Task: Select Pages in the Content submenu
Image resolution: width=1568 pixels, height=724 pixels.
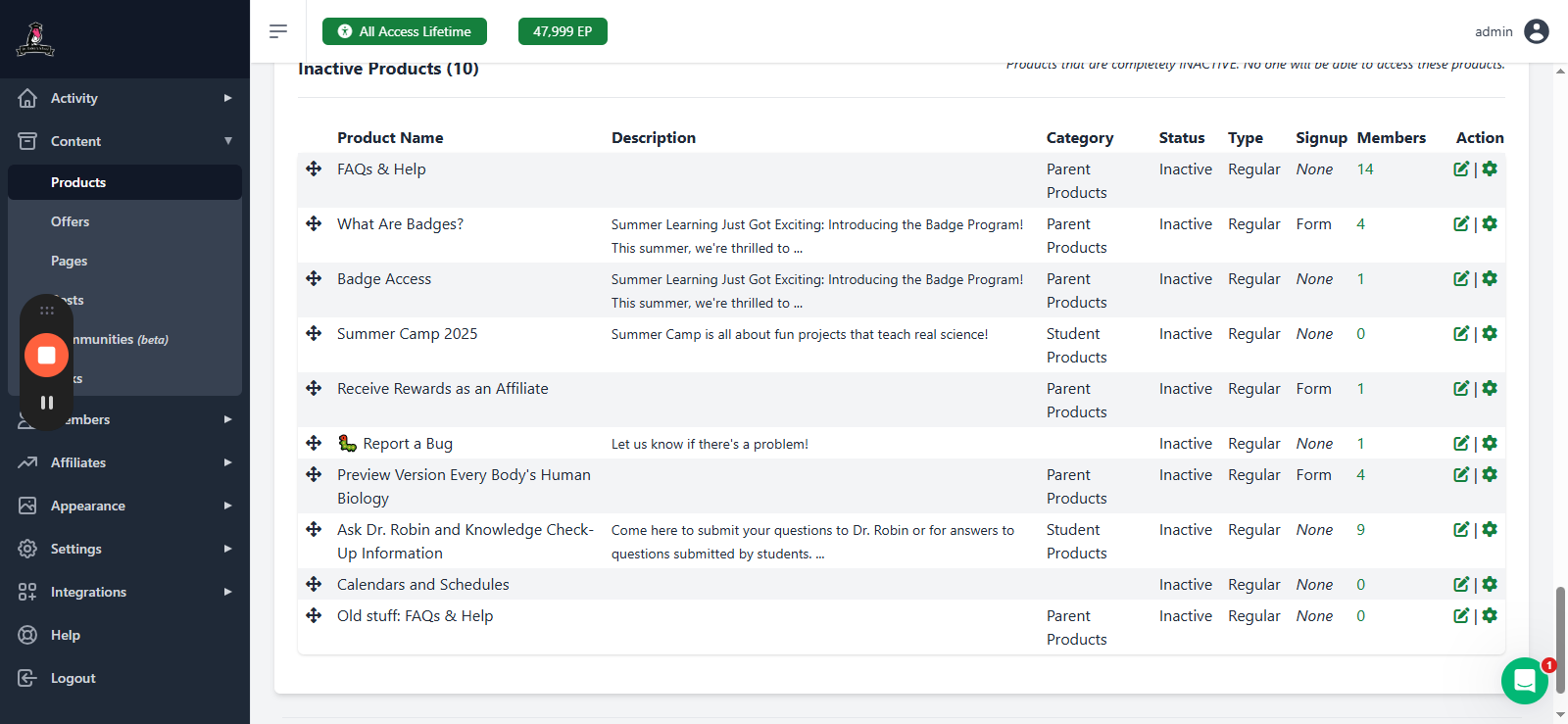Action: click(x=69, y=261)
